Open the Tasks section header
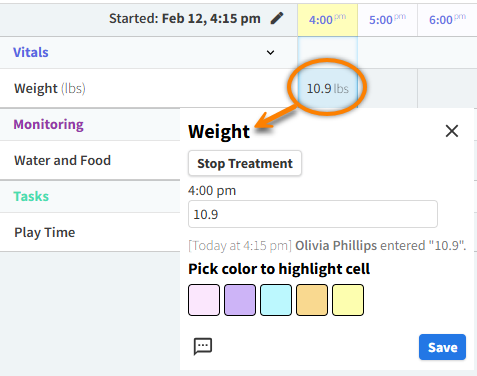The width and height of the screenshot is (477, 376). pos(31,196)
